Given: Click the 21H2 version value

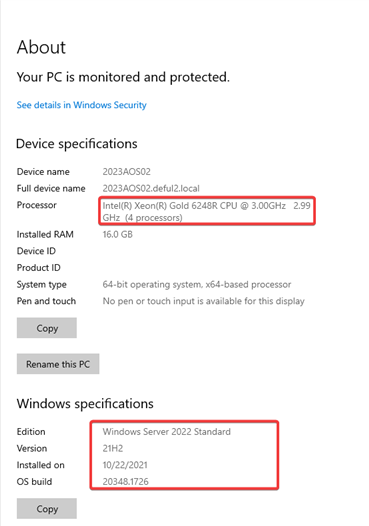Looking at the screenshot, I should (x=113, y=448).
